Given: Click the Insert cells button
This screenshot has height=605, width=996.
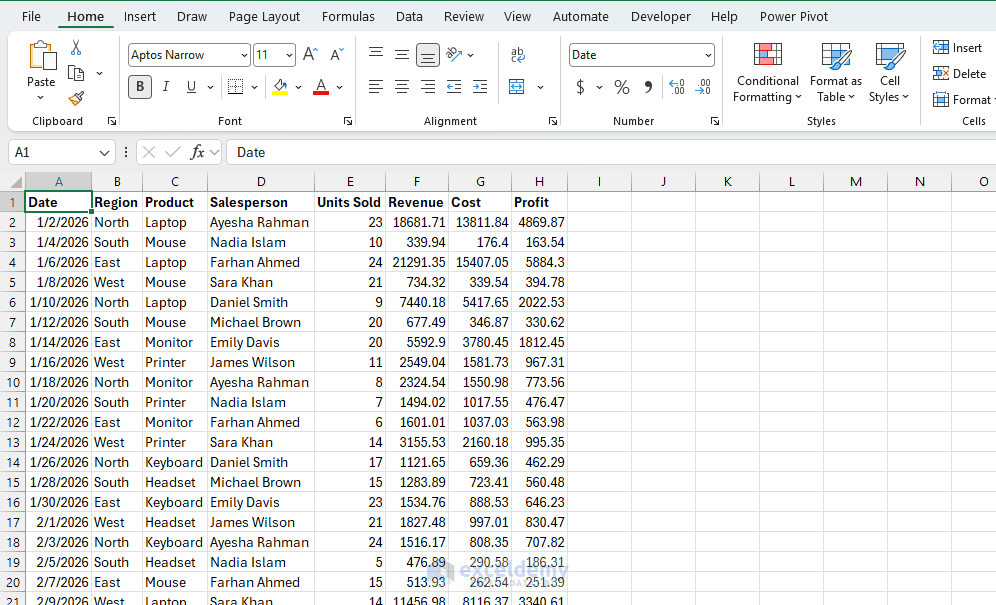Looking at the screenshot, I should coord(957,48).
